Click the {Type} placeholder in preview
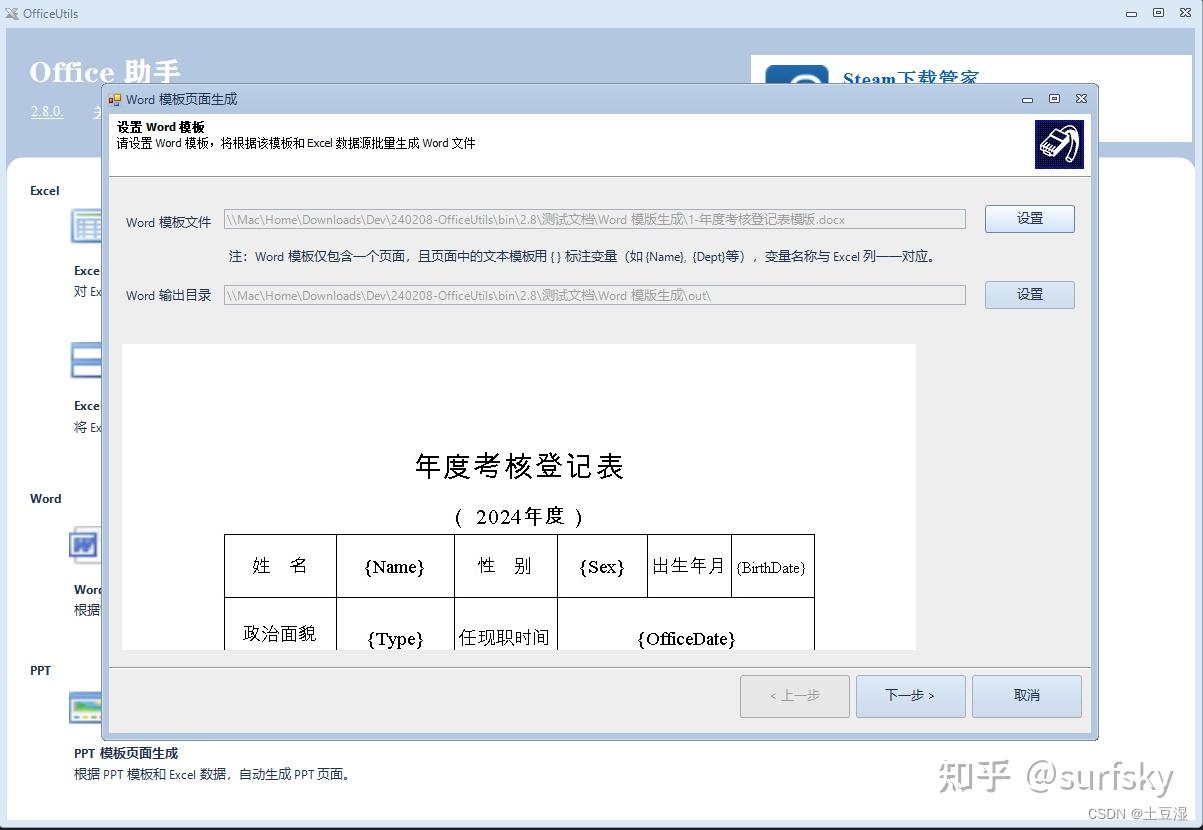Image resolution: width=1203 pixels, height=830 pixels. tap(395, 639)
